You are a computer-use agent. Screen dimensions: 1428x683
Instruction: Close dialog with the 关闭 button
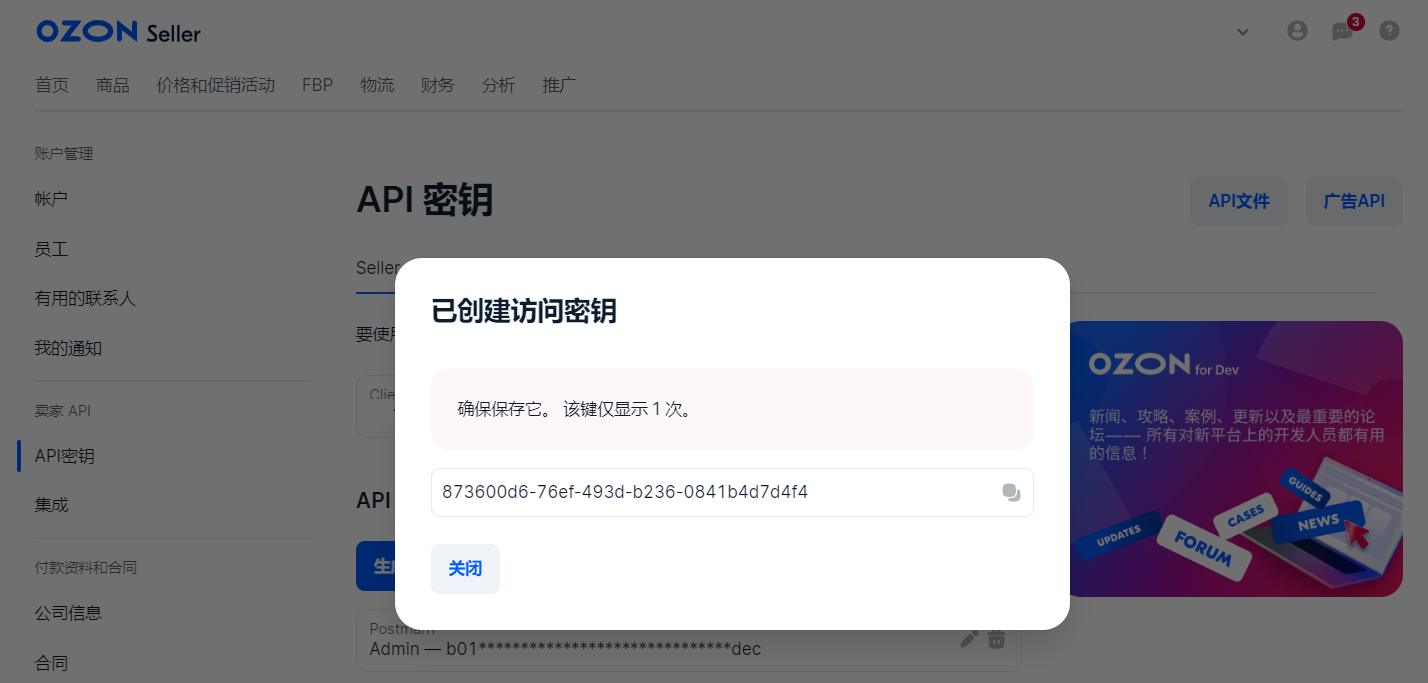(465, 568)
